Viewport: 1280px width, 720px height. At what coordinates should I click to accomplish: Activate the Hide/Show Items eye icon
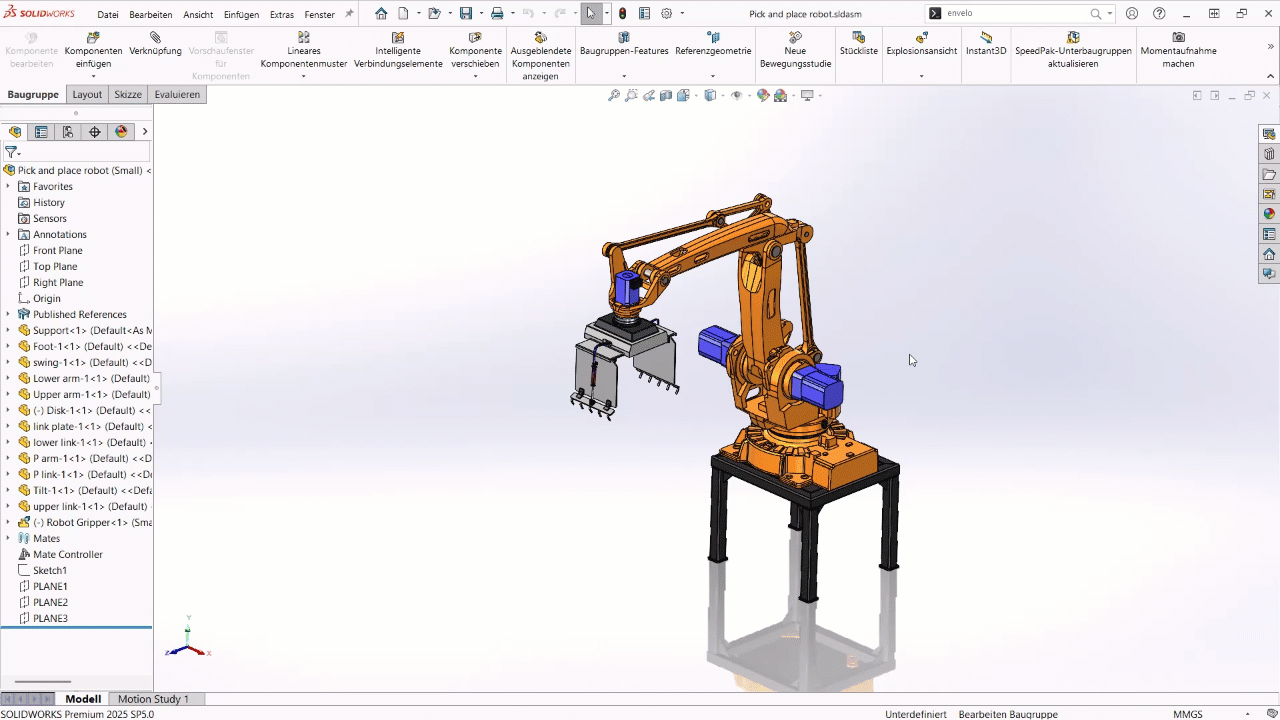(738, 95)
